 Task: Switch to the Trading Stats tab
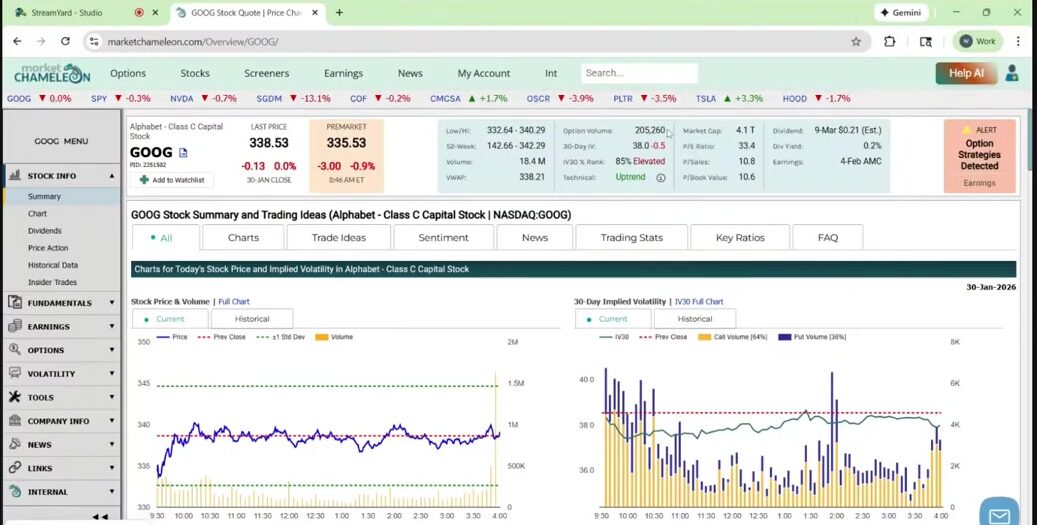632,237
